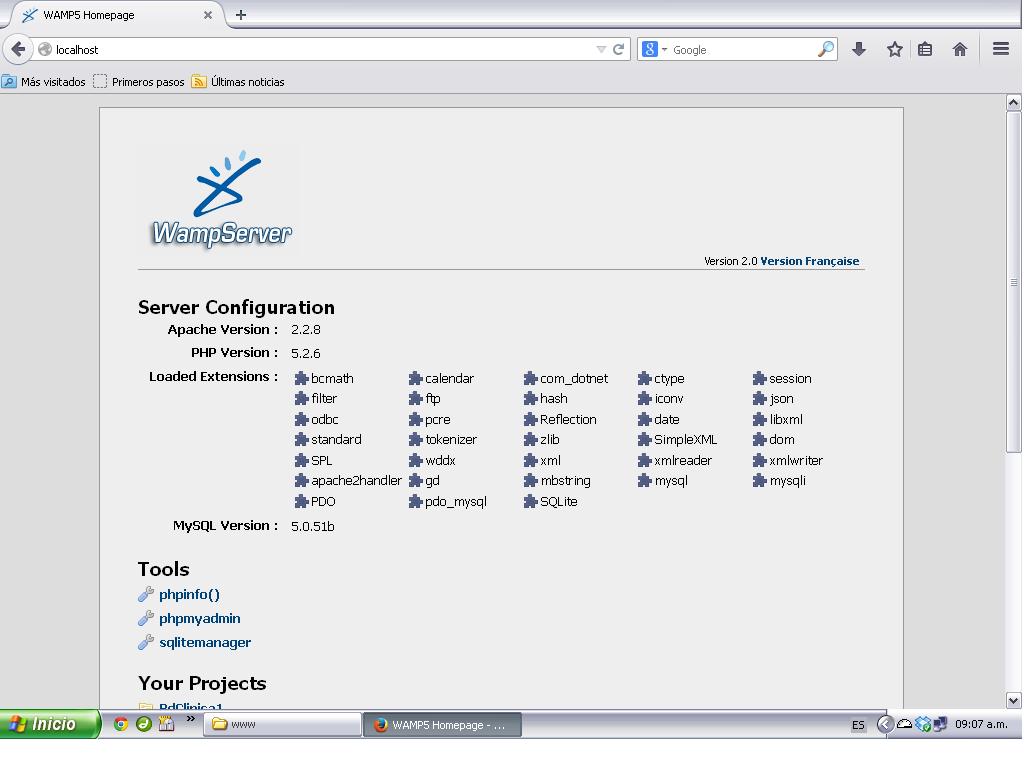Open Primeros pasos bookmark
1024x768 pixels.
138,82
